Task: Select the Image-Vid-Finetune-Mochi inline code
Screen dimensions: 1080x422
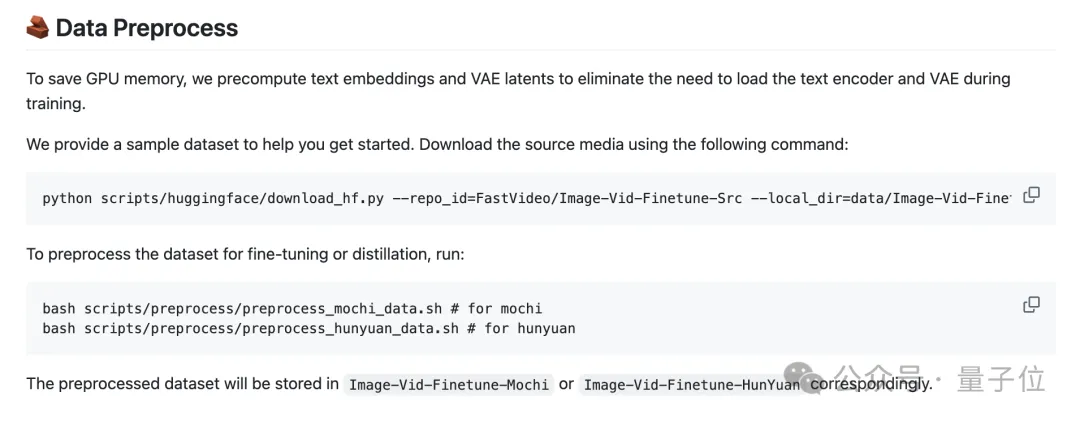Action: [448, 384]
